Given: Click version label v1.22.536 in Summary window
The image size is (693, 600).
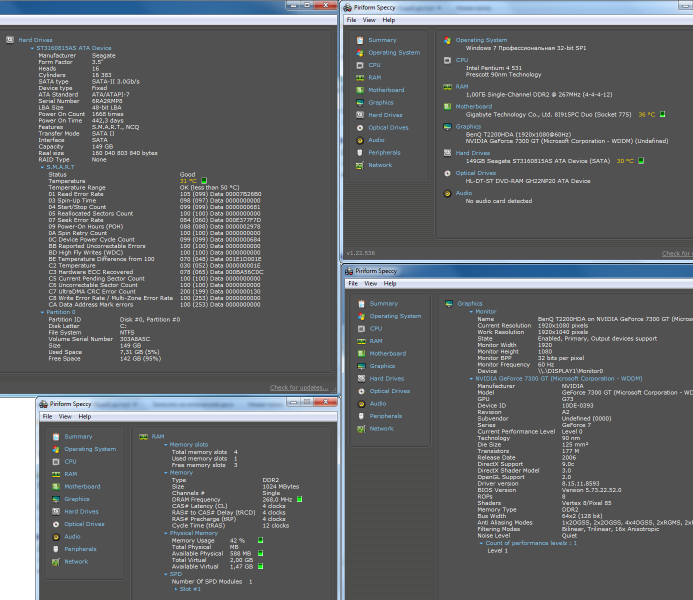Looking at the screenshot, I should pyautogui.click(x=361, y=253).
